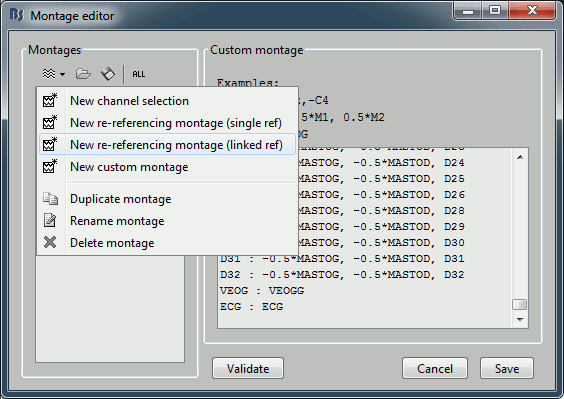Click icon next to New channel selection

50,100
